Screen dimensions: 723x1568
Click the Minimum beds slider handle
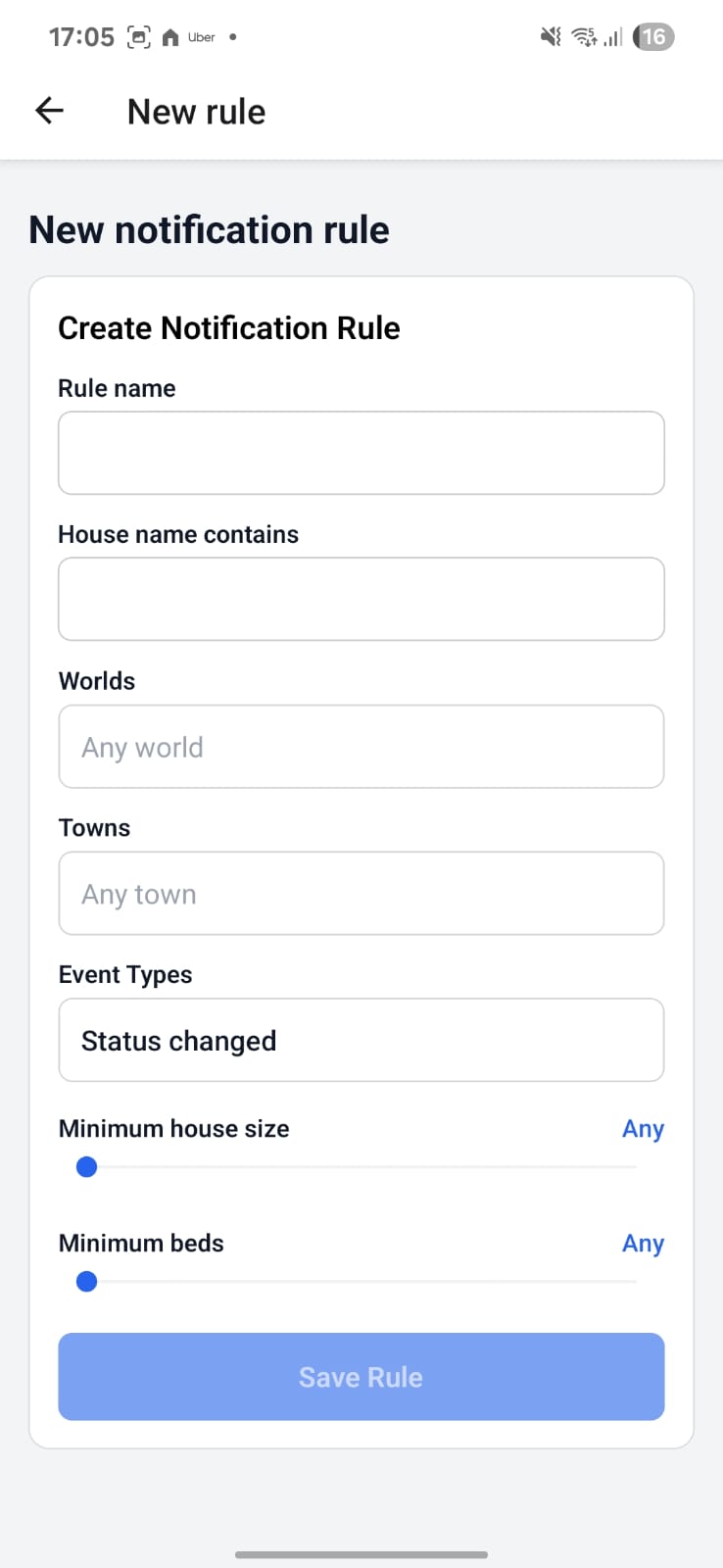pyautogui.click(x=86, y=1282)
